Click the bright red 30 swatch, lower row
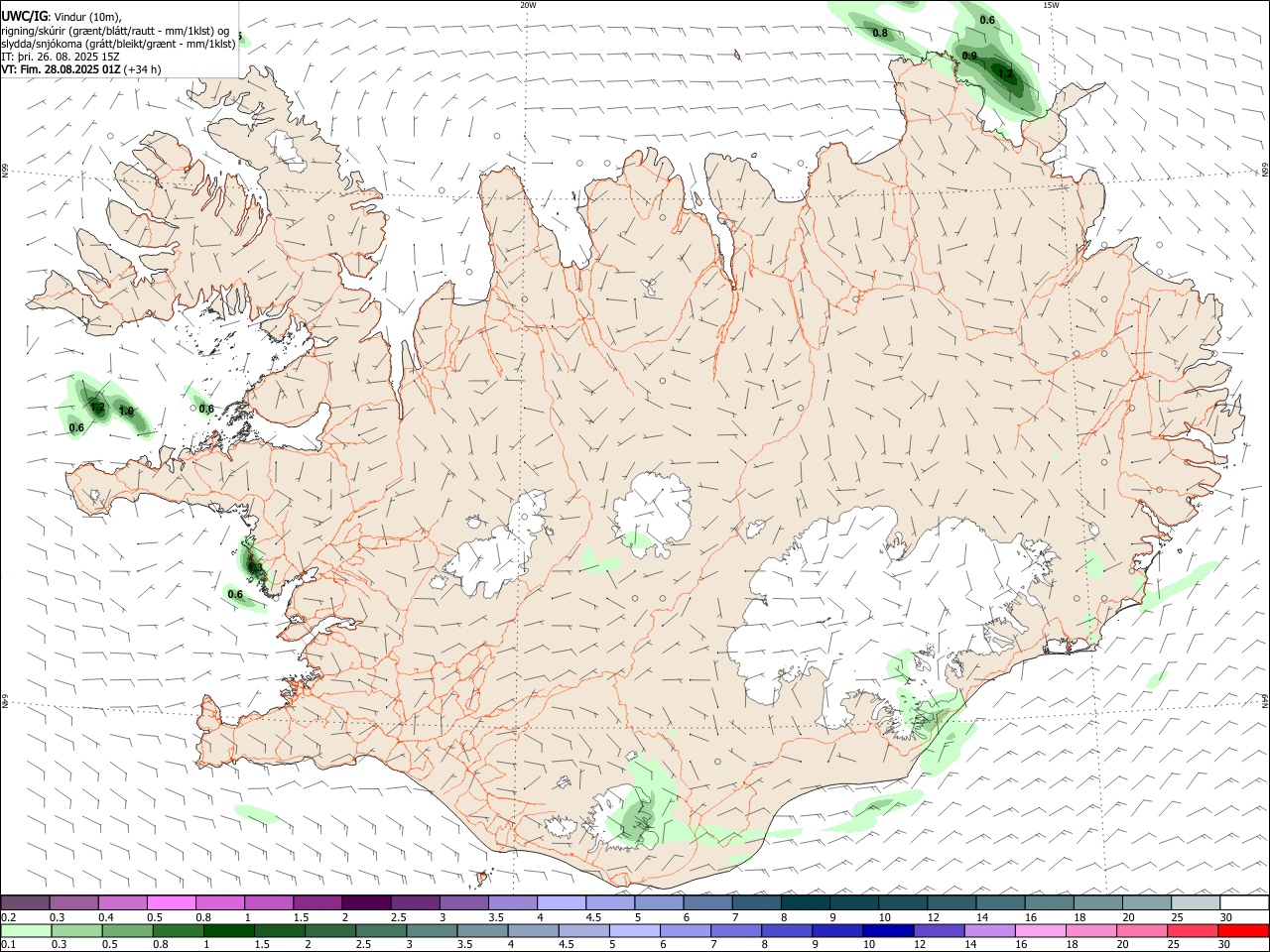Image resolution: width=1270 pixels, height=952 pixels. (x=1243, y=930)
